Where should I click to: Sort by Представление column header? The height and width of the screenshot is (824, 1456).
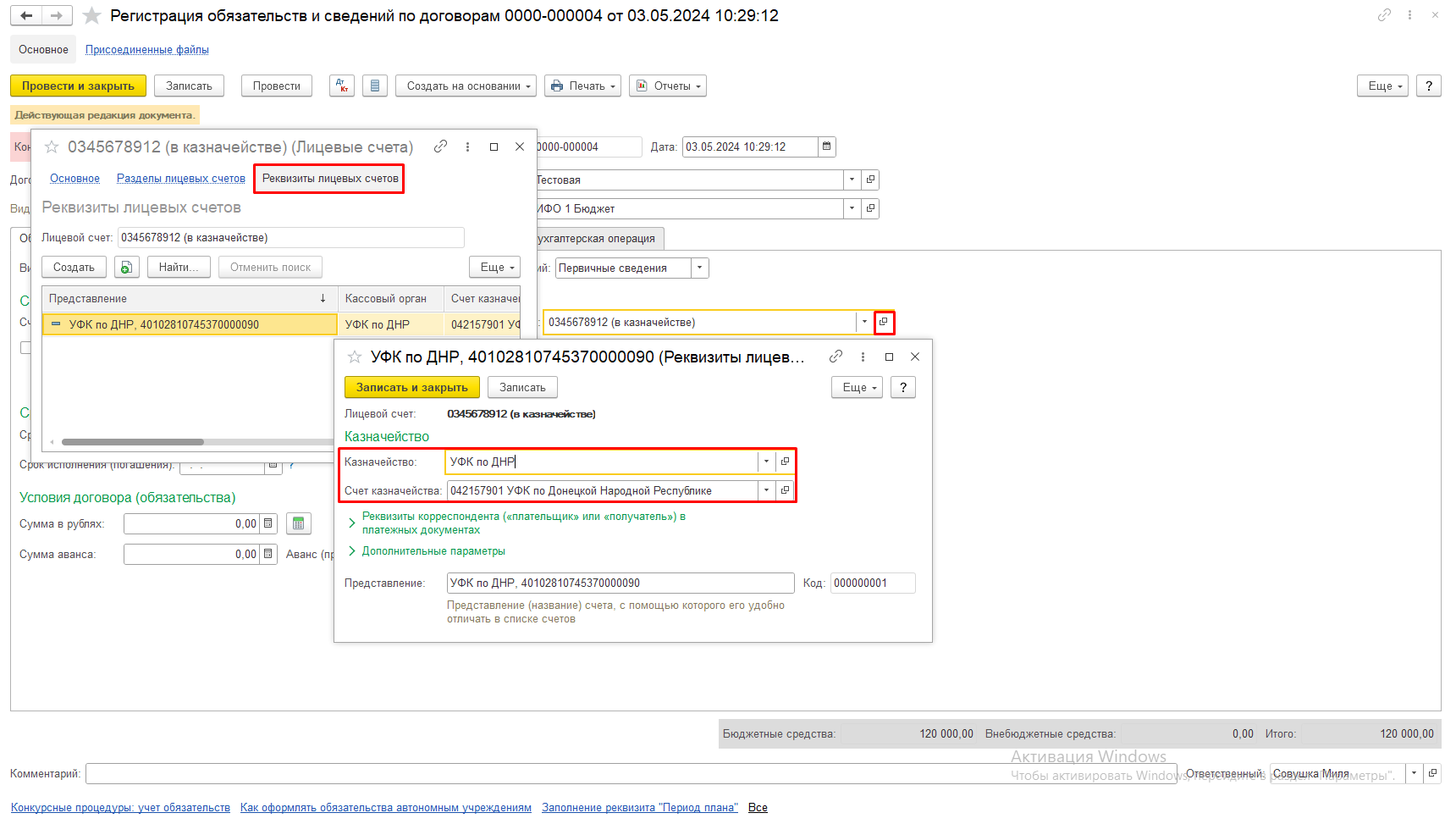point(190,298)
